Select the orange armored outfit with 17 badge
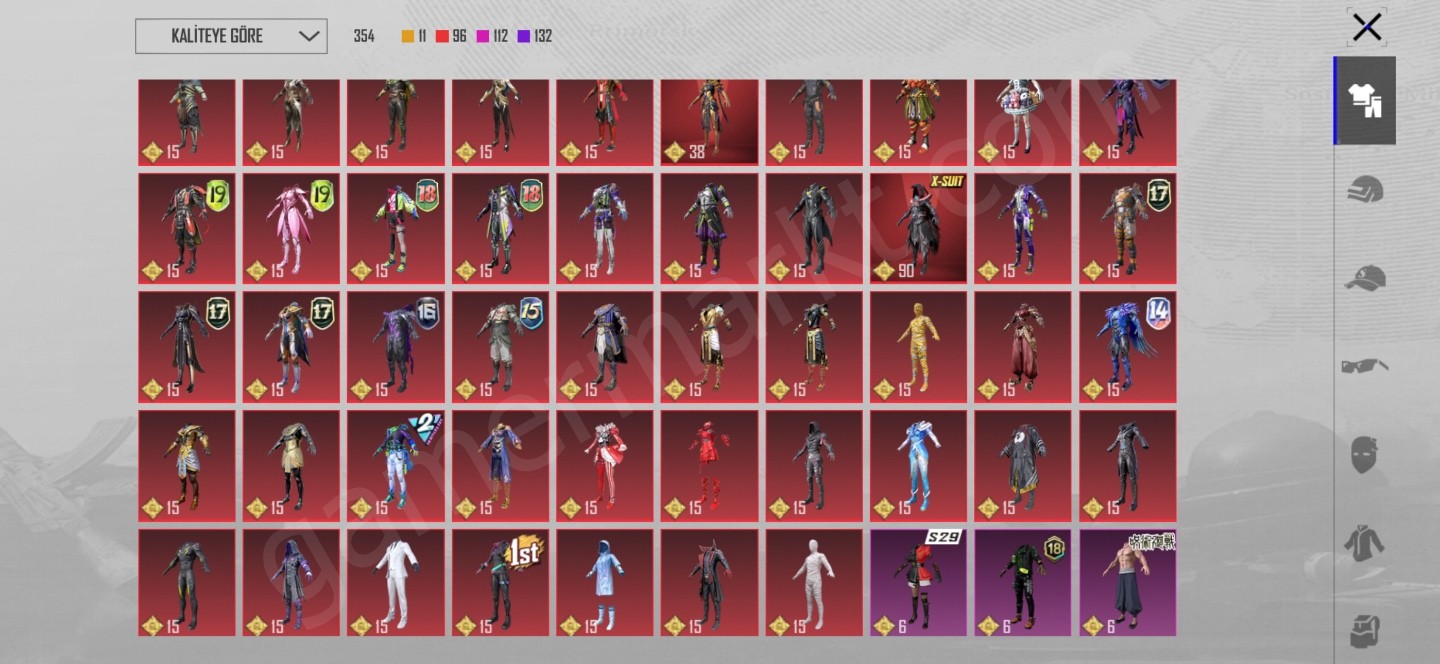Viewport: 1440px width, 664px height. [1128, 228]
